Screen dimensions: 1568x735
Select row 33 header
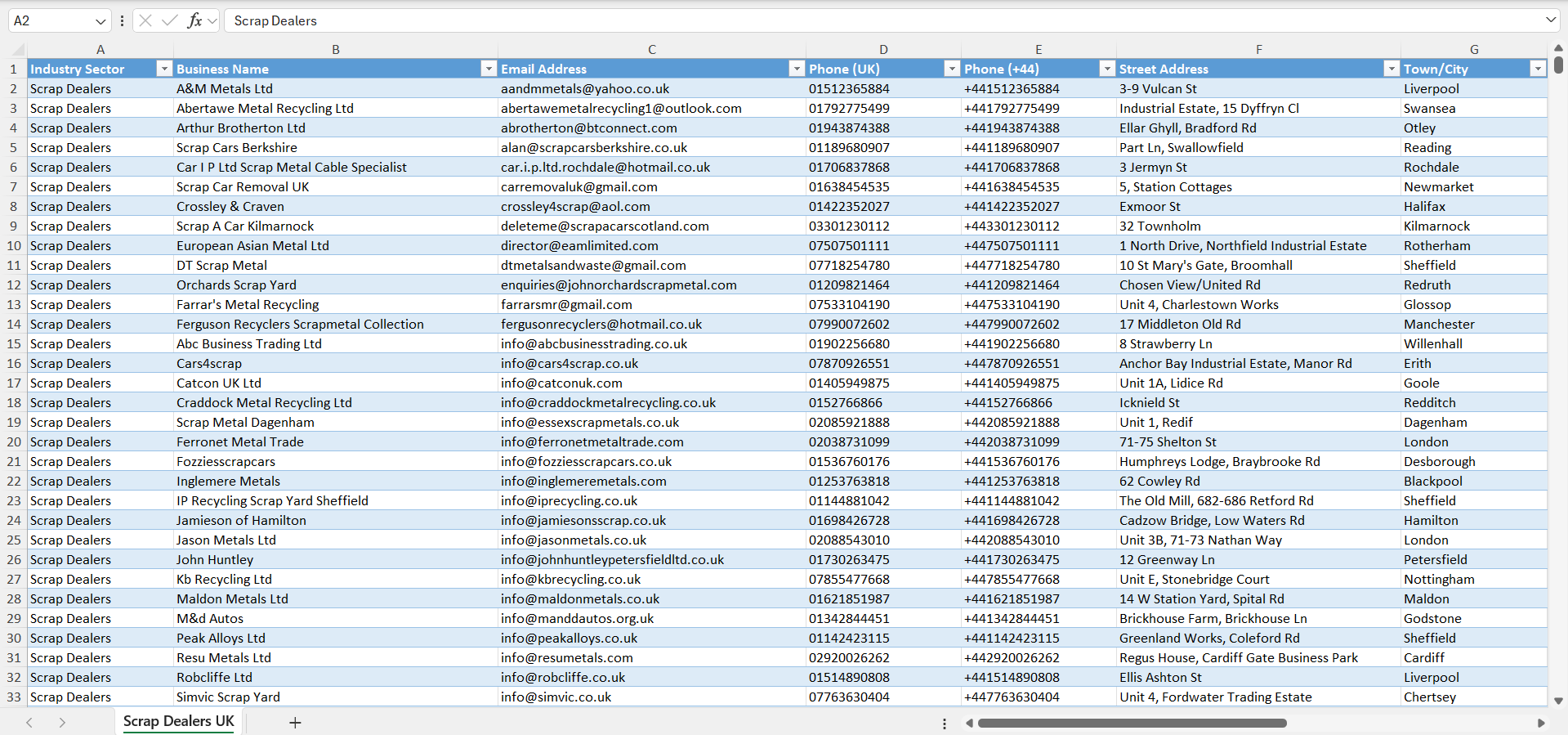pyautogui.click(x=13, y=697)
